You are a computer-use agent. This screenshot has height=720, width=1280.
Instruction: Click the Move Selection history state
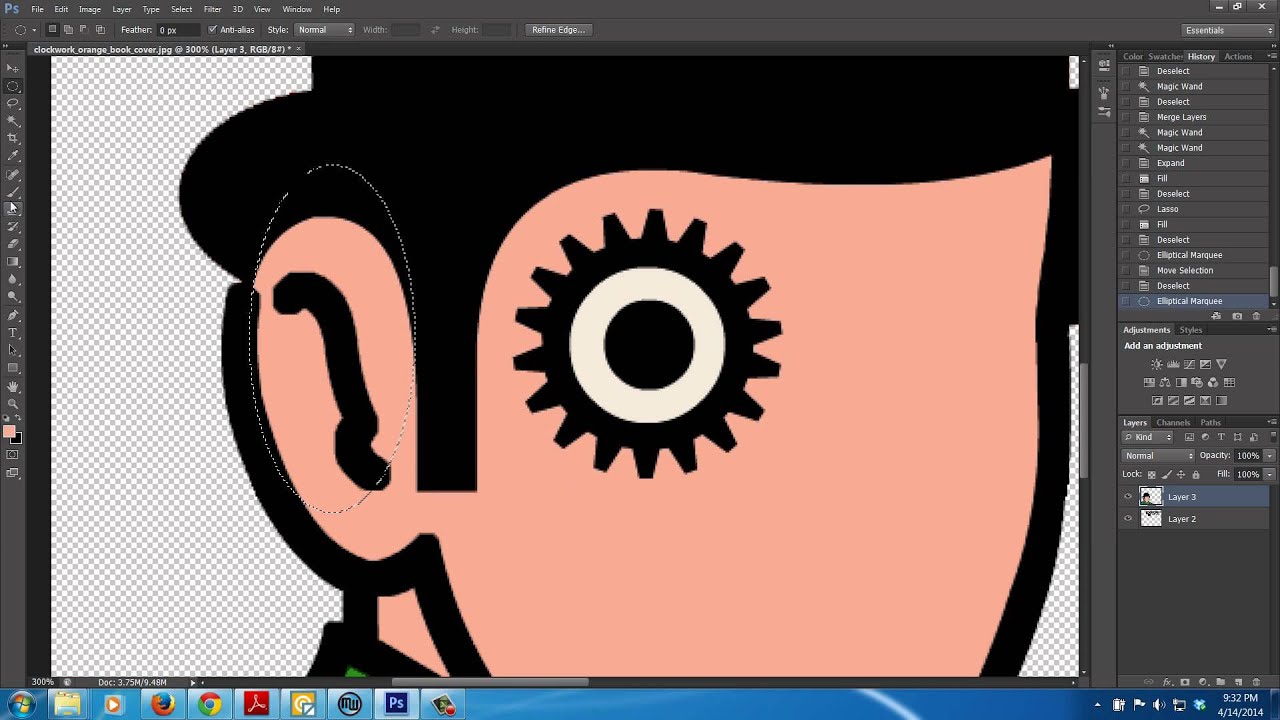click(x=1185, y=270)
